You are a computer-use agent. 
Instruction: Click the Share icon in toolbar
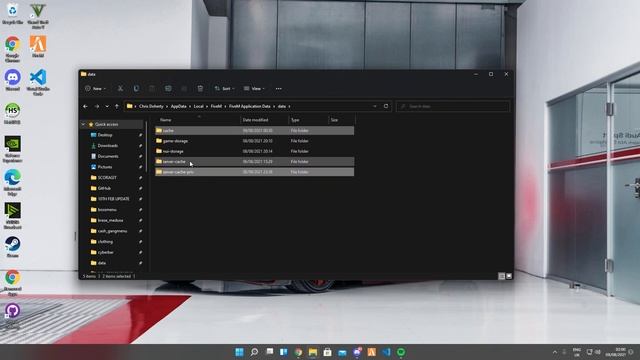(x=184, y=89)
